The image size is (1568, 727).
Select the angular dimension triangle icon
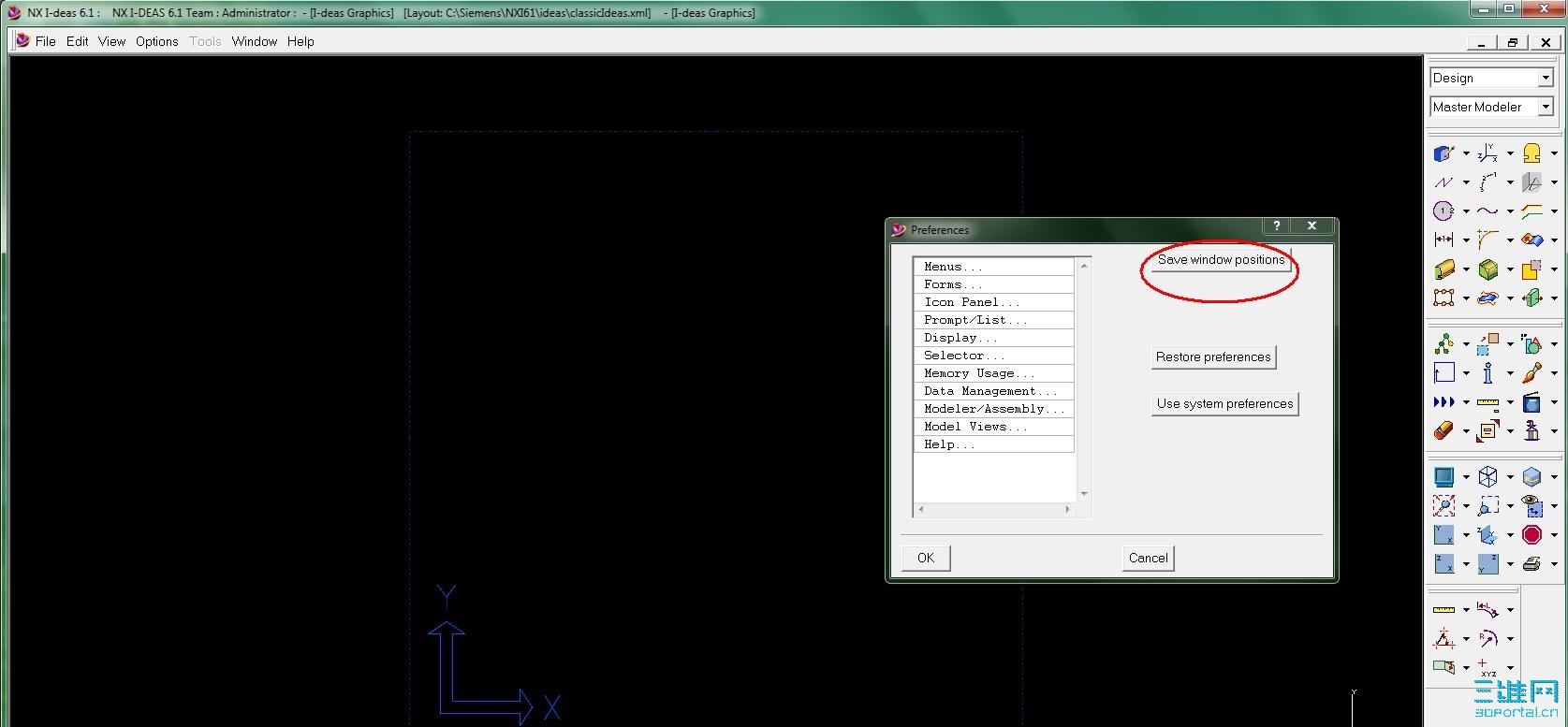[1444, 639]
